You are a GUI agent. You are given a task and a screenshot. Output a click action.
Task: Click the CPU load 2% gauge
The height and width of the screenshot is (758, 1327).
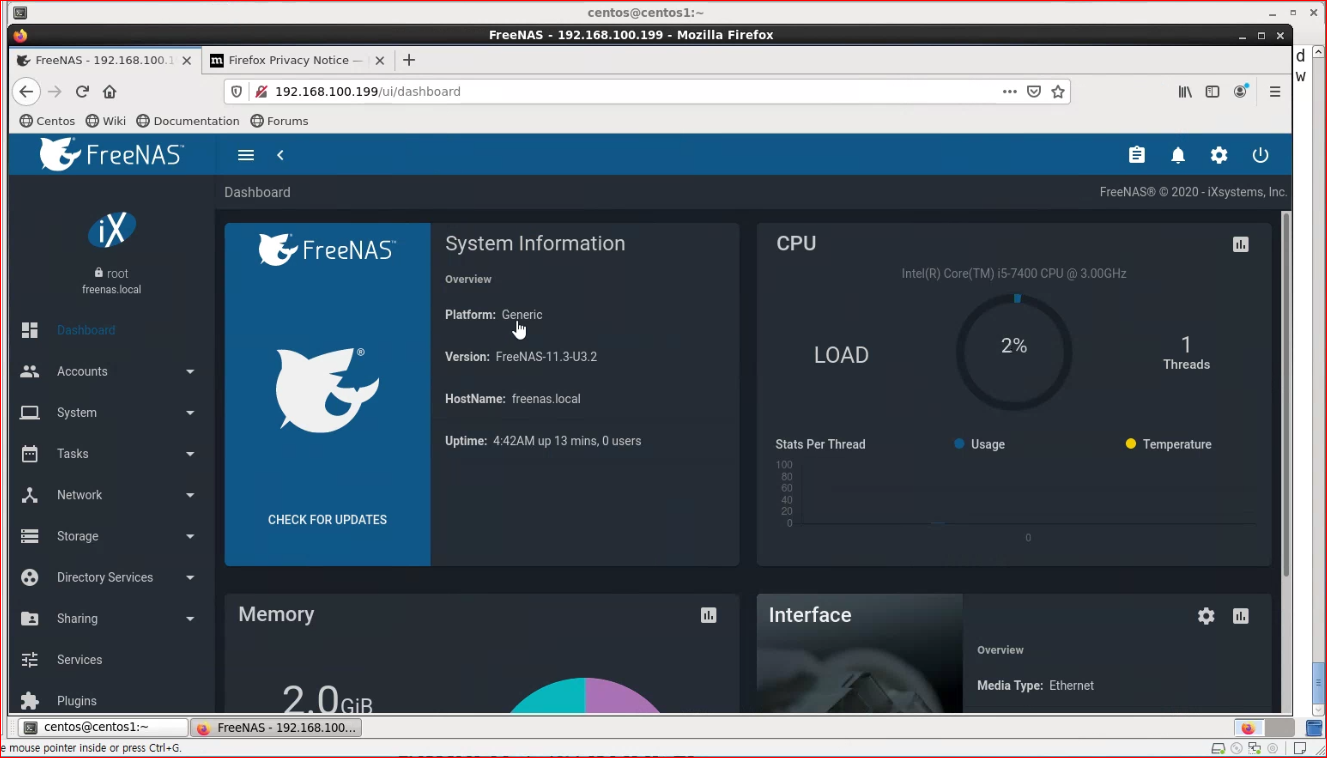[1014, 351]
